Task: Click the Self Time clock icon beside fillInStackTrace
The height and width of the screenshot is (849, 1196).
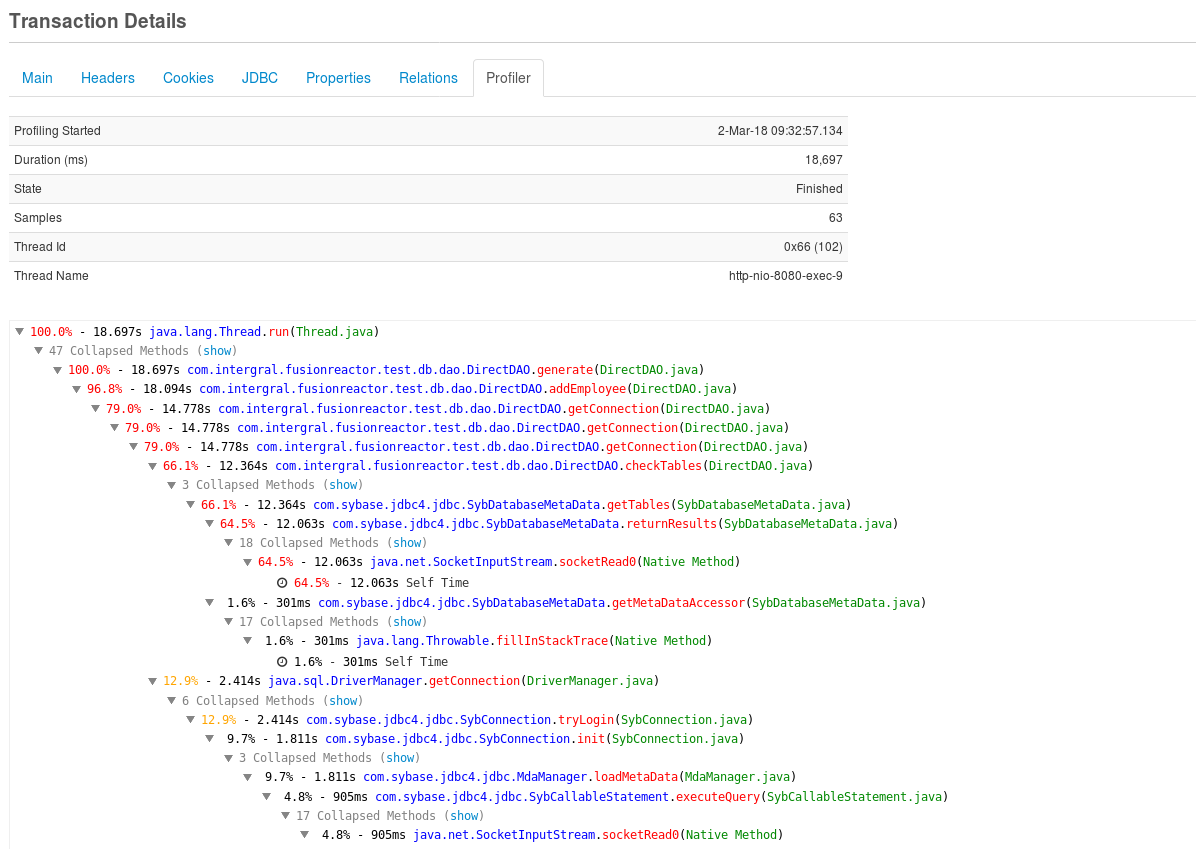Action: pos(280,661)
